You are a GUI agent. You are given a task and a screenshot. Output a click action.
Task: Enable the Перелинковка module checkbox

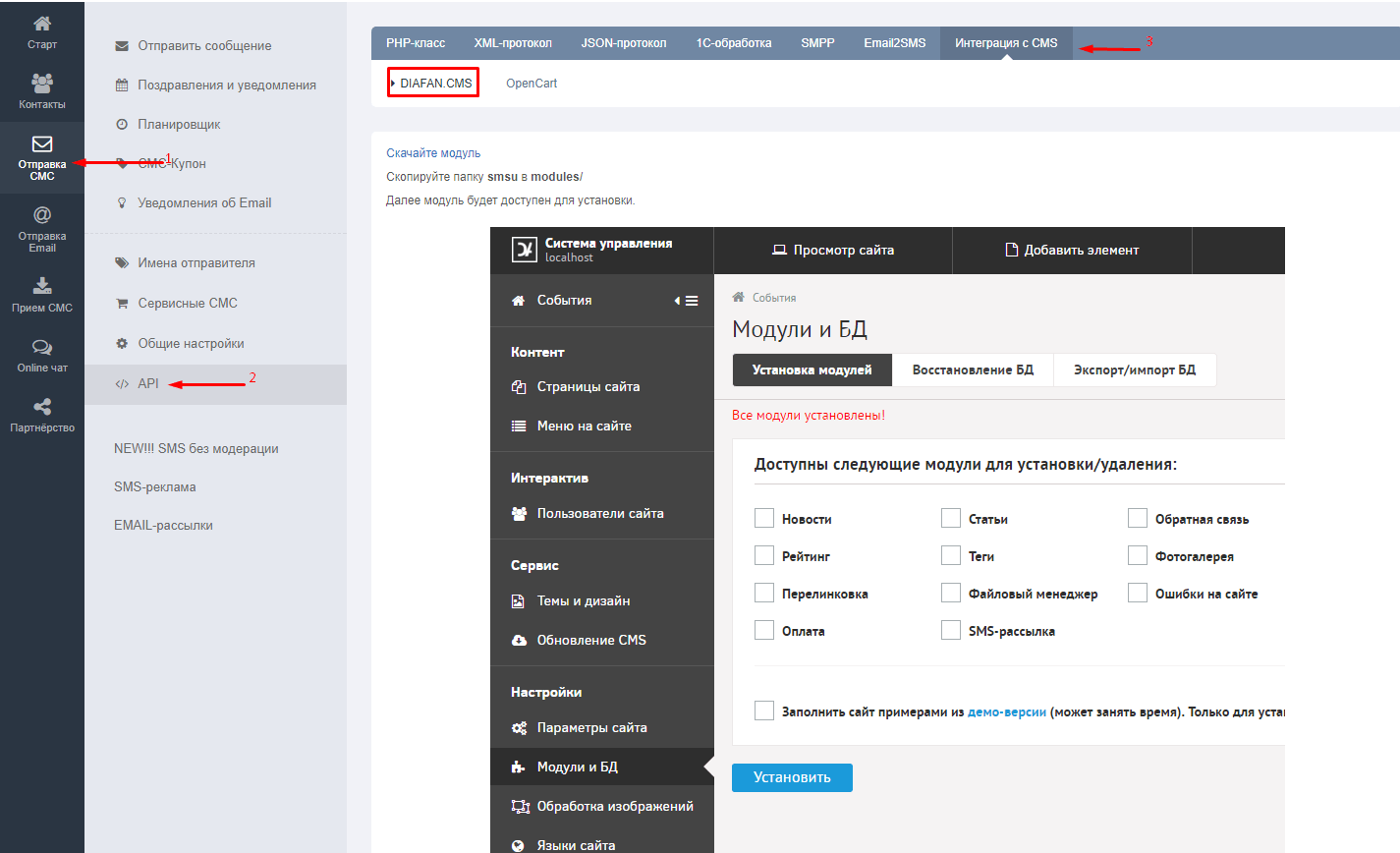coord(764,593)
